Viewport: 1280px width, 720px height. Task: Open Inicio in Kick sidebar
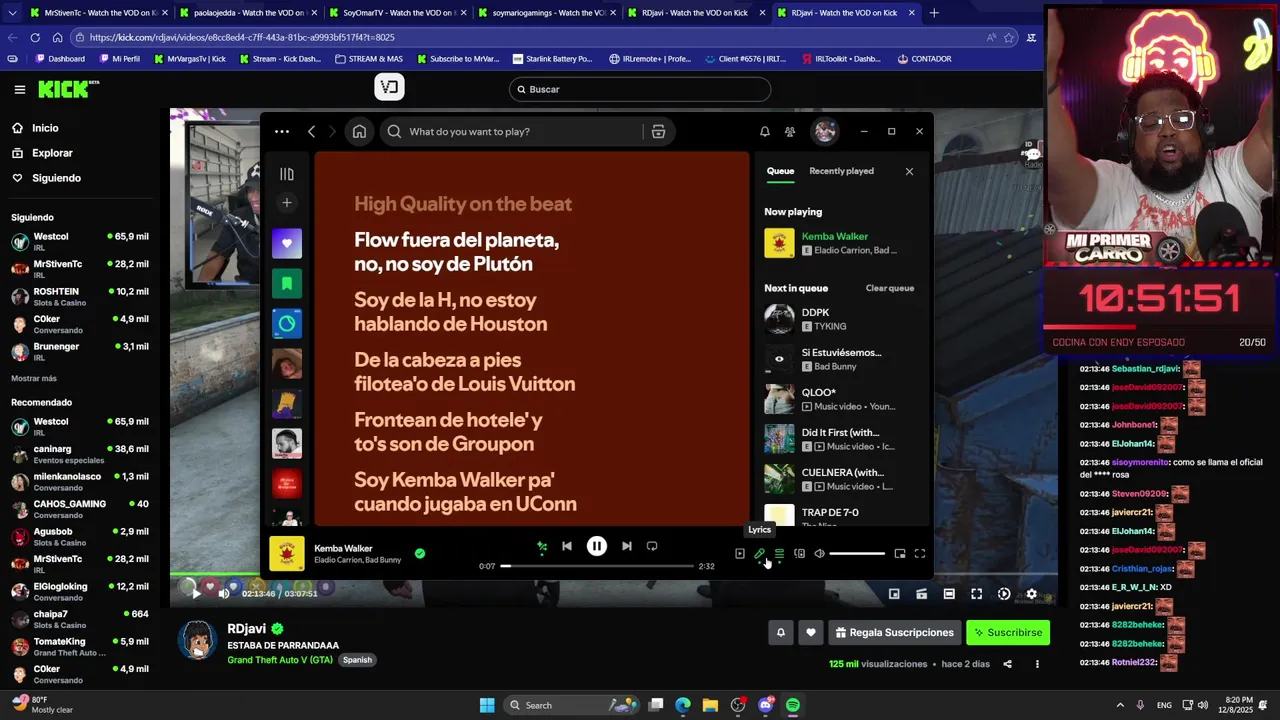pos(45,128)
